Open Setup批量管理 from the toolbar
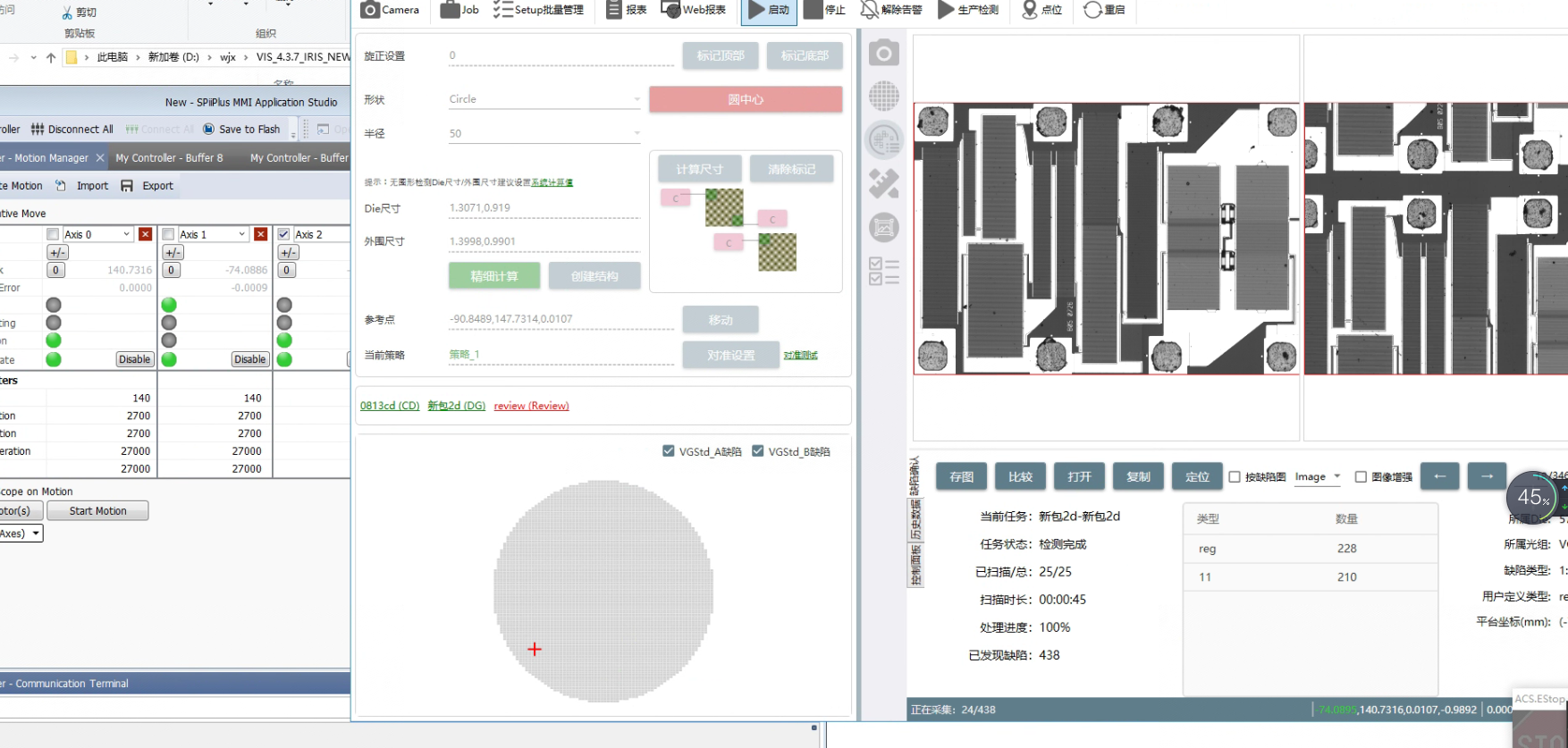This screenshot has width=1568, height=748. (x=538, y=10)
